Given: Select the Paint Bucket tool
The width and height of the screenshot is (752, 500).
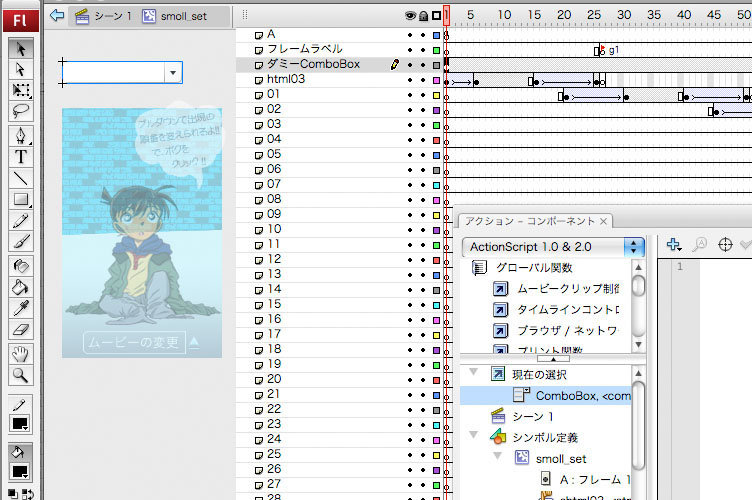Looking at the screenshot, I should pos(21,287).
